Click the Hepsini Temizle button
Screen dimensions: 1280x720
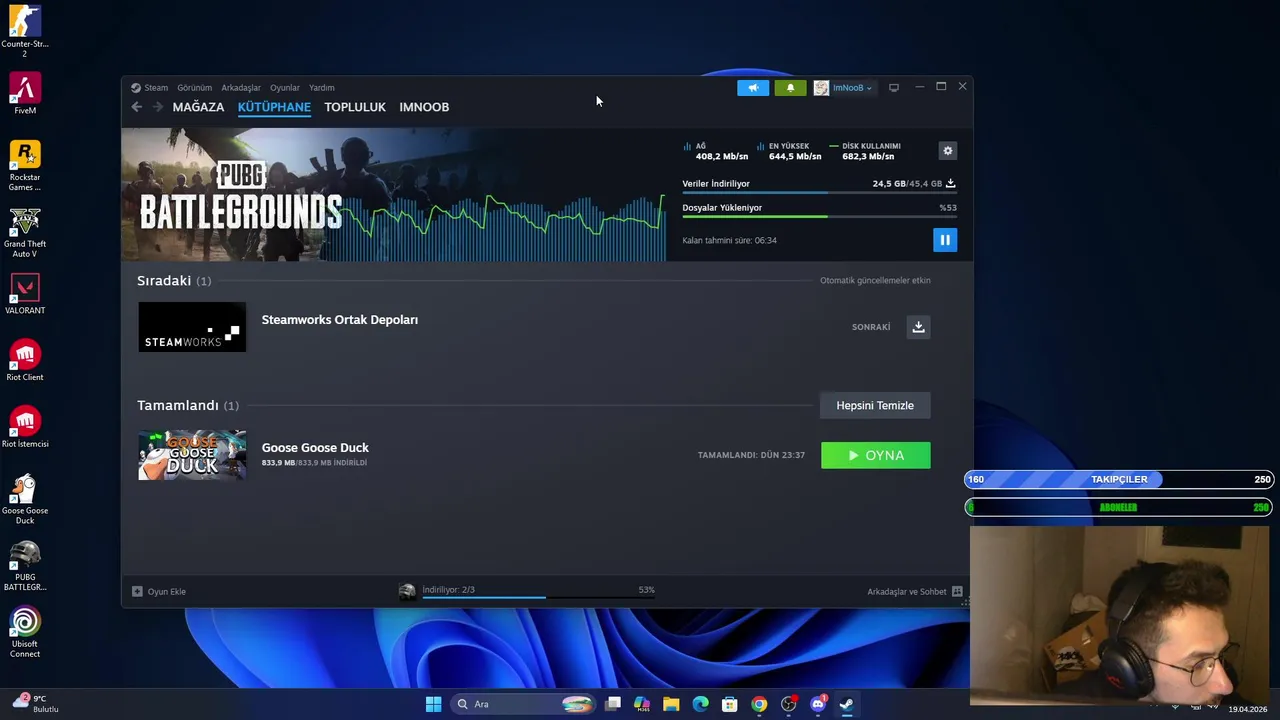point(875,405)
